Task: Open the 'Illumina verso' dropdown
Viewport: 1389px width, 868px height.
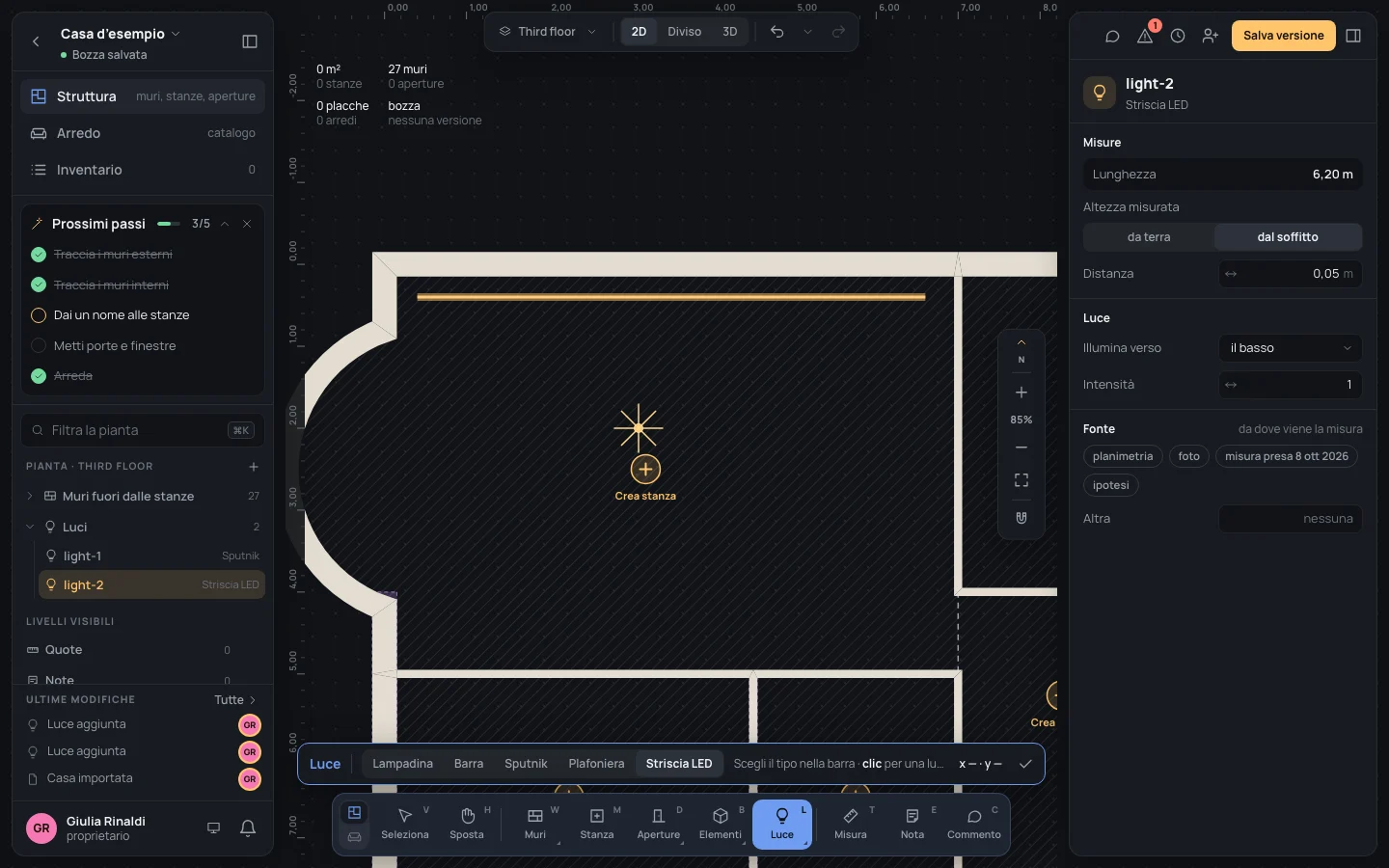Action: [1291, 348]
